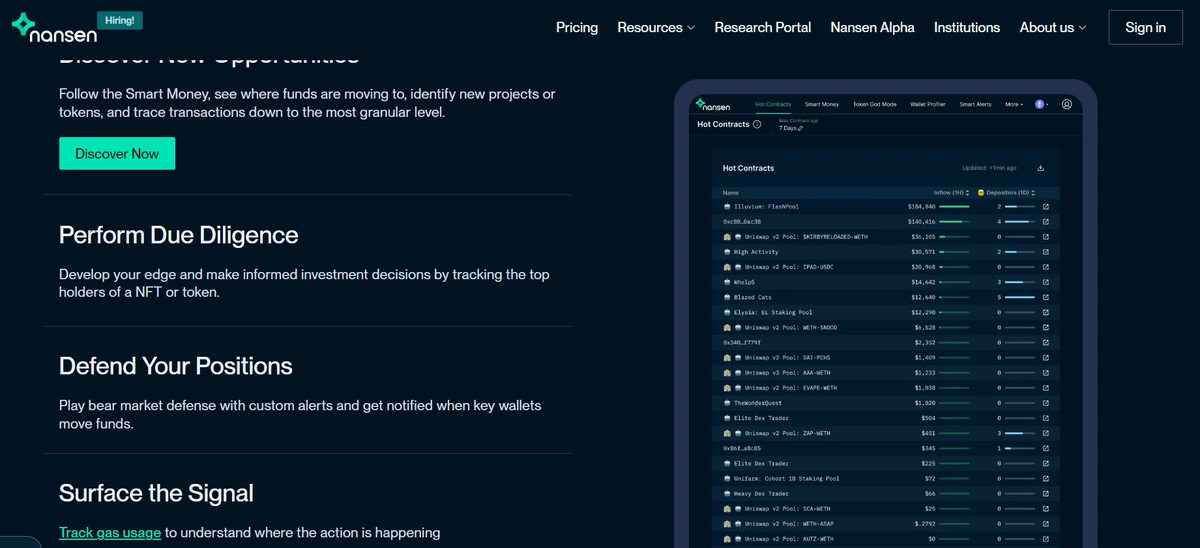Open external link for TheWonderQuest row
The image size is (1200, 548).
1046,403
